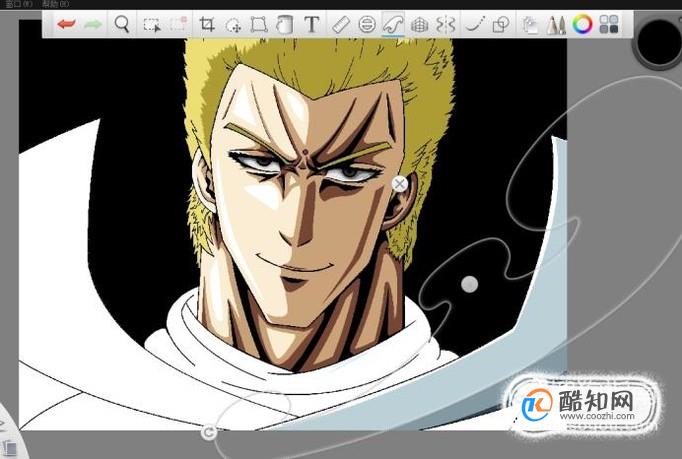This screenshot has width=682, height=459.
Task: Click the black color puck
Action: (659, 42)
